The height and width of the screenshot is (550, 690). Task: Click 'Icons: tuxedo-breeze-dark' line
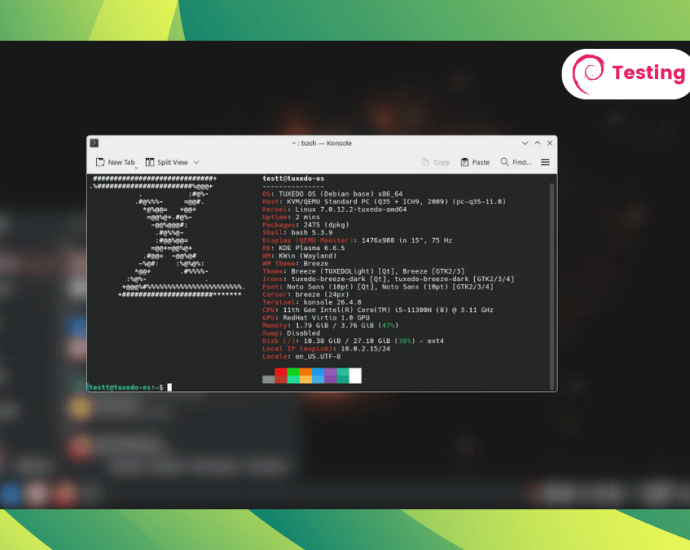coord(388,279)
